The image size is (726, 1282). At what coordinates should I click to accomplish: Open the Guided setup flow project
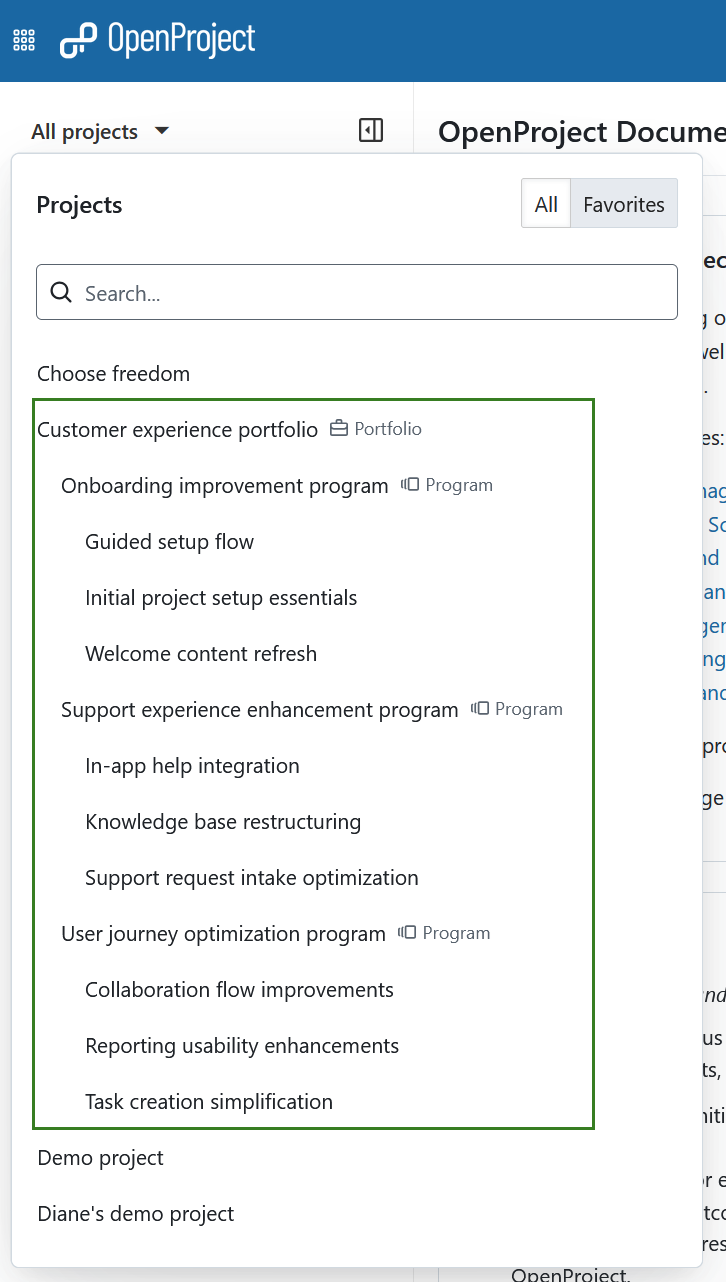169,541
